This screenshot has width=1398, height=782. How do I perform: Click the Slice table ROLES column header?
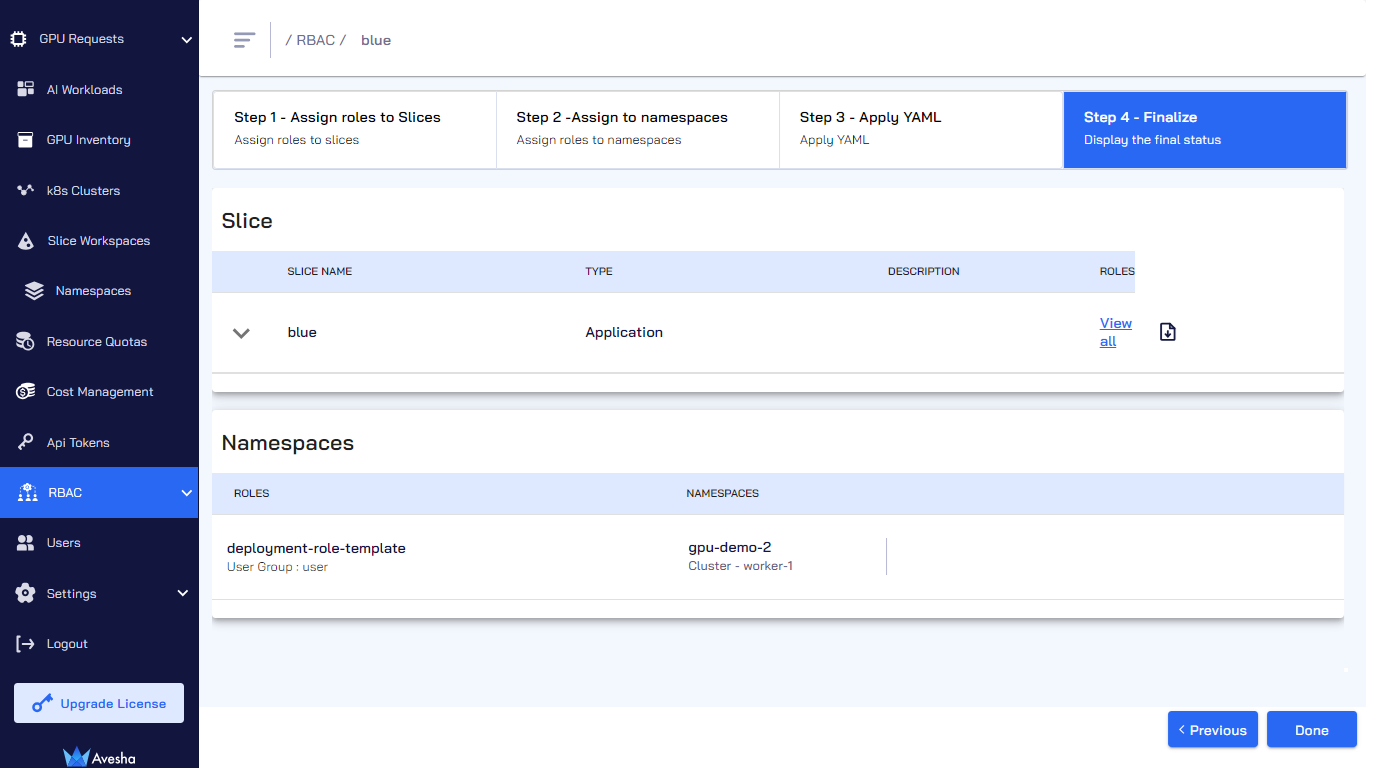click(x=1117, y=272)
